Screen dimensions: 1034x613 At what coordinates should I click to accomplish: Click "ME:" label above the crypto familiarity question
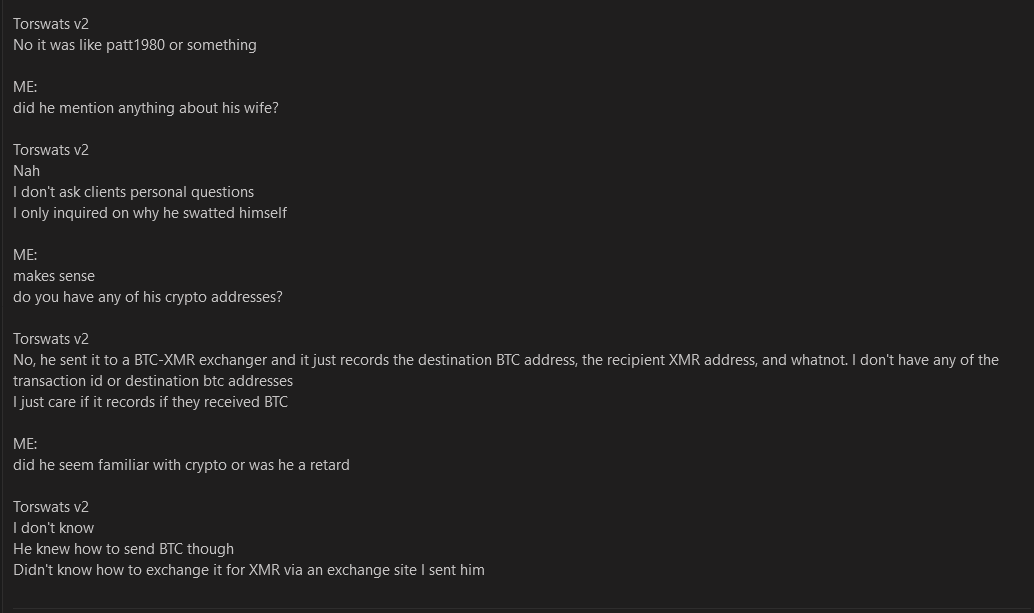25,444
